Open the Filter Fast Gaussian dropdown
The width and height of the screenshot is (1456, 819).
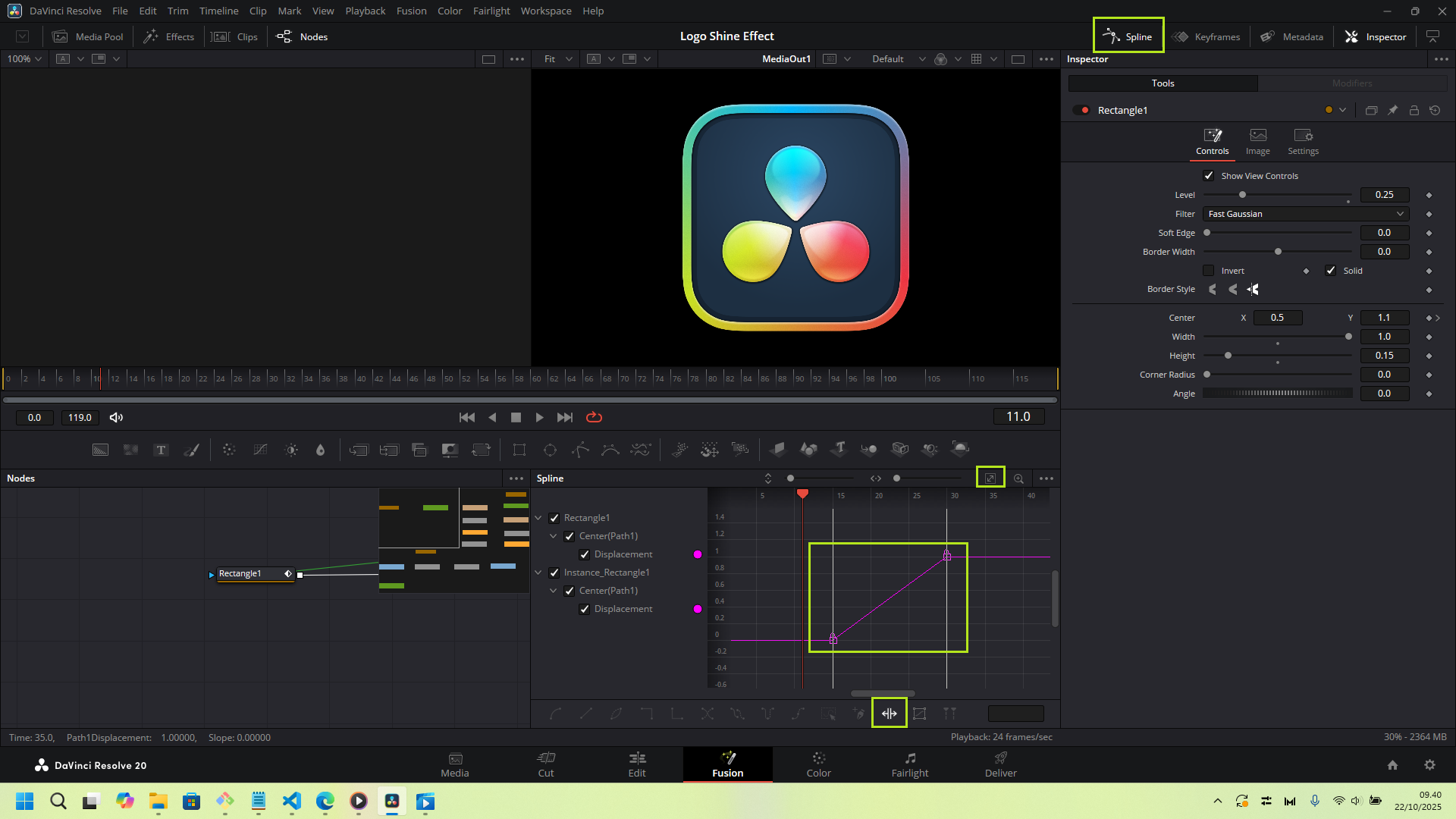coord(1306,214)
